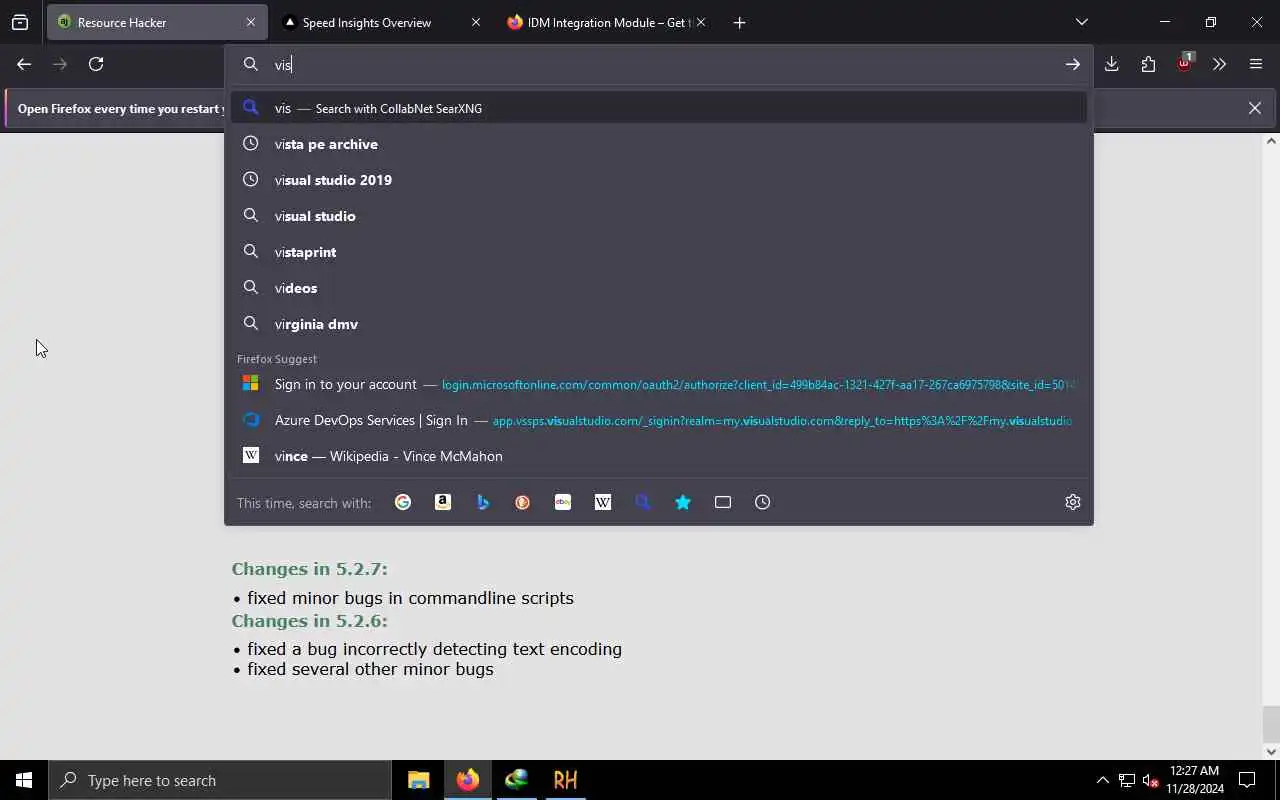This screenshot has width=1280, height=800.
Task: Click the Go arrow in address bar
Action: pos(1073,64)
